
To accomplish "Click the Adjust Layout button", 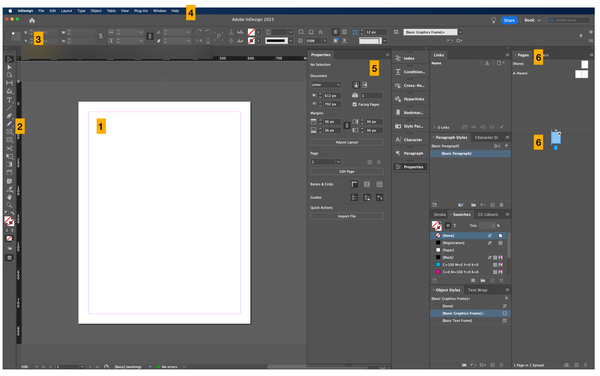I will [347, 142].
